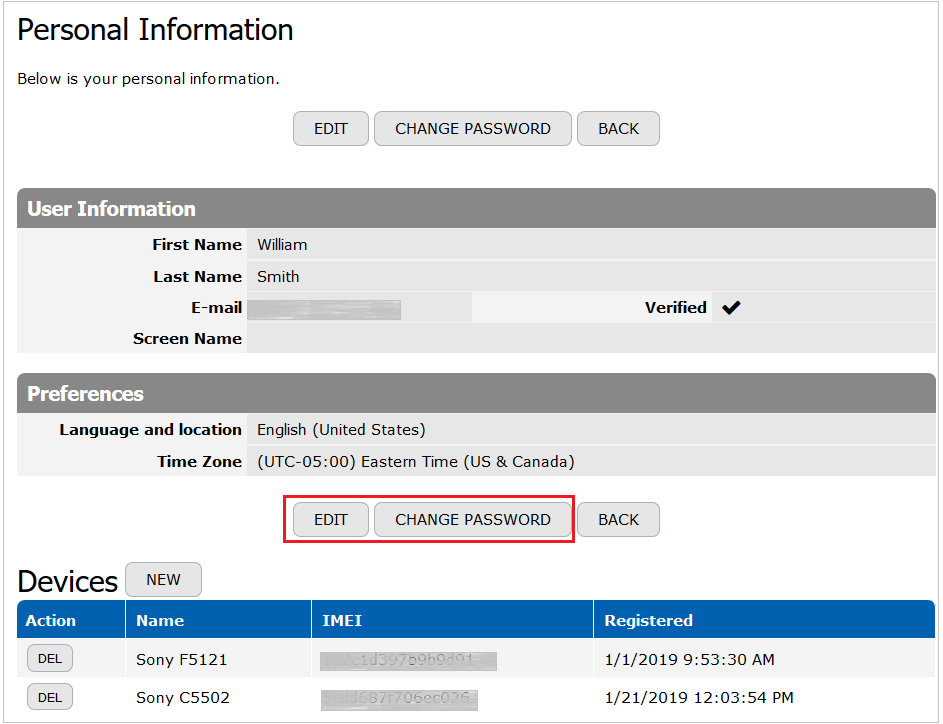Click registered date 1/21/2019 12:03:54 PM
Image resolution: width=943 pixels, height=724 pixels.
[699, 698]
